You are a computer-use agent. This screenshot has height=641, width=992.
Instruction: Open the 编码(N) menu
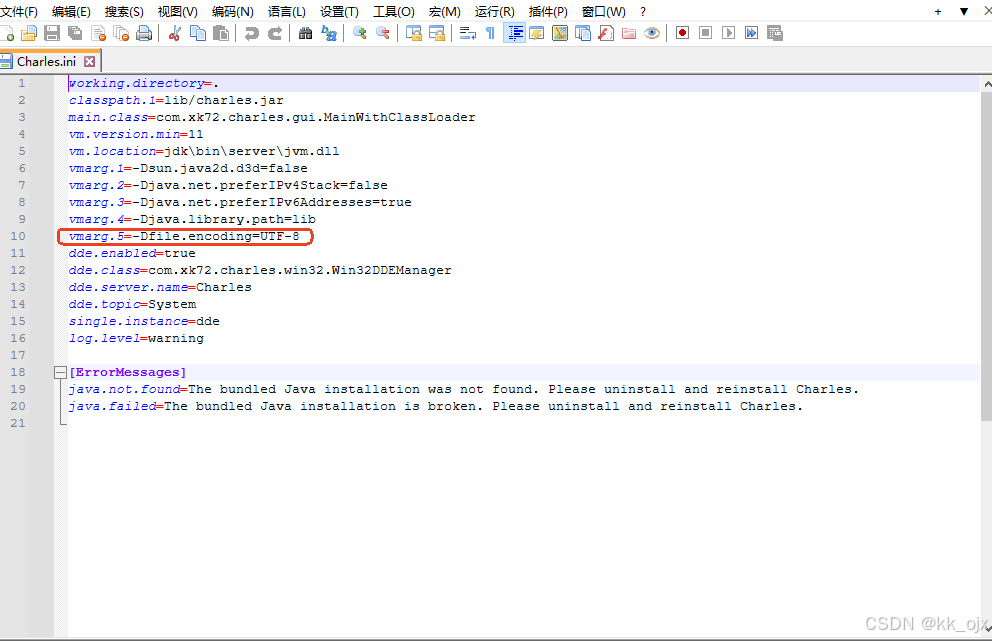233,11
